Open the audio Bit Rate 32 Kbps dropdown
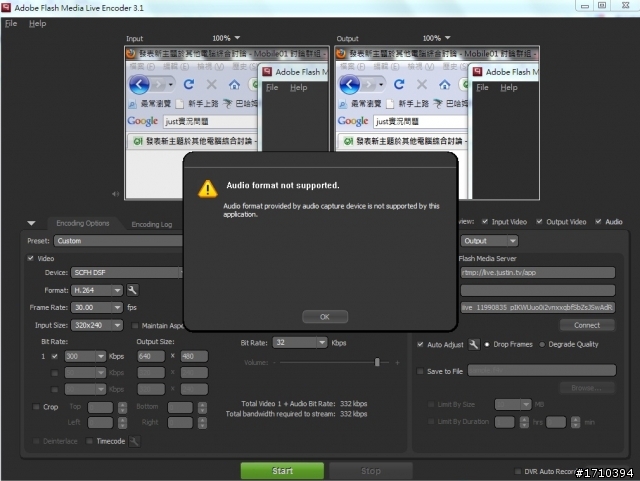 click(x=300, y=343)
